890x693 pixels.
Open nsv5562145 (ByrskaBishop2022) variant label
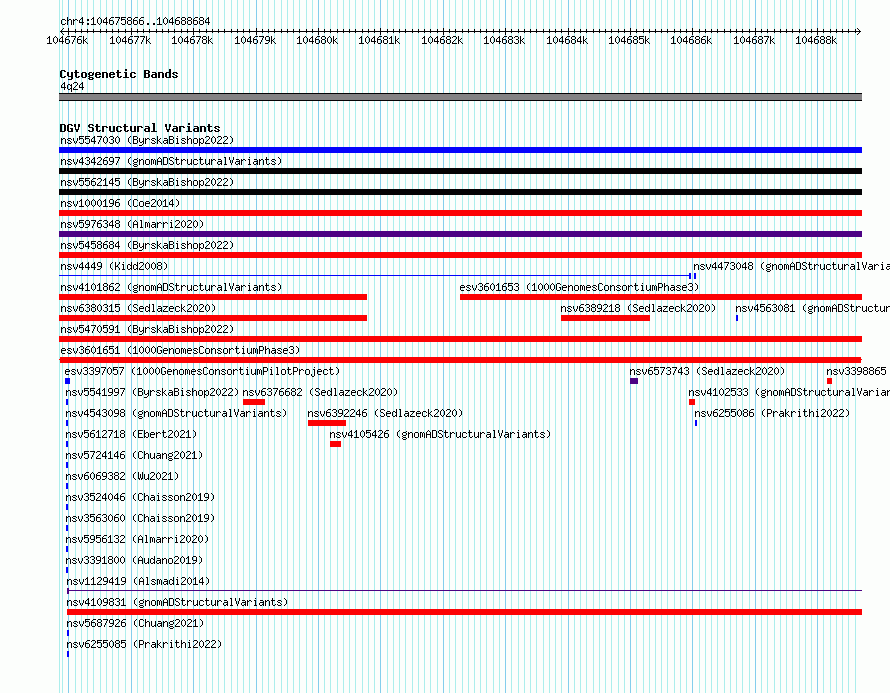coord(147,182)
